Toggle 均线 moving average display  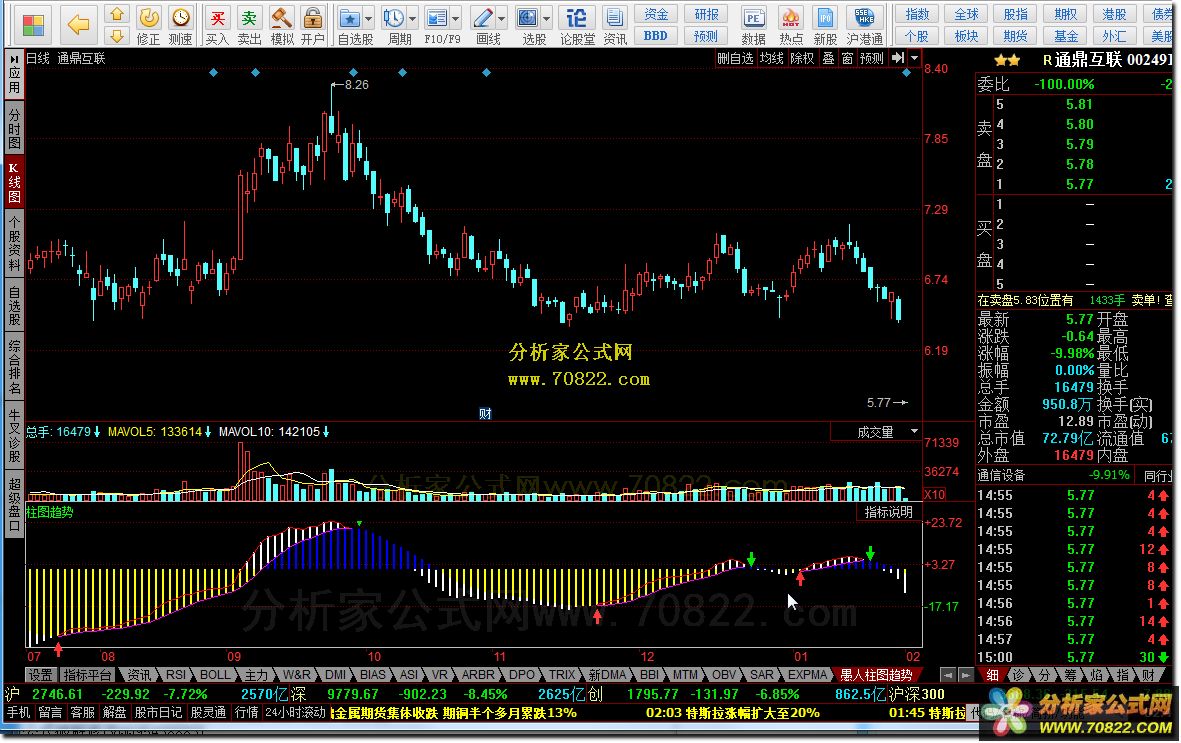771,58
